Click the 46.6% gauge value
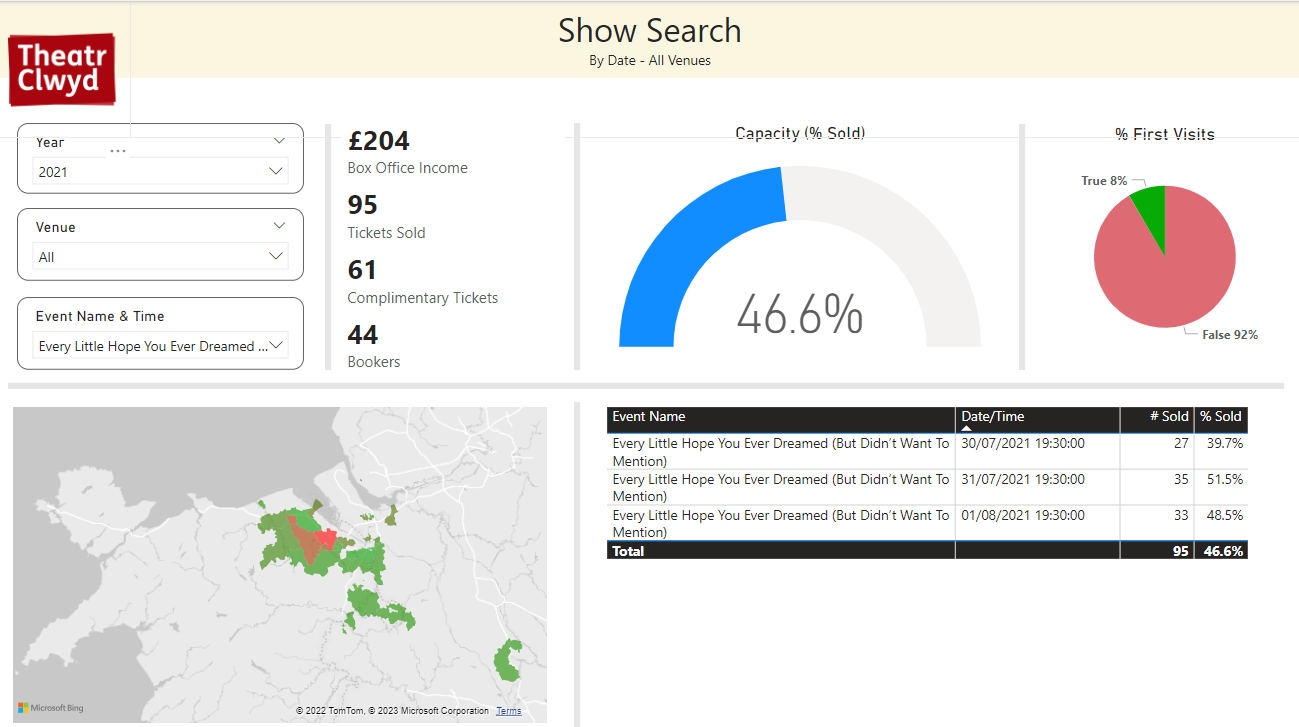Screen dimensions: 1299x727 pos(800,314)
